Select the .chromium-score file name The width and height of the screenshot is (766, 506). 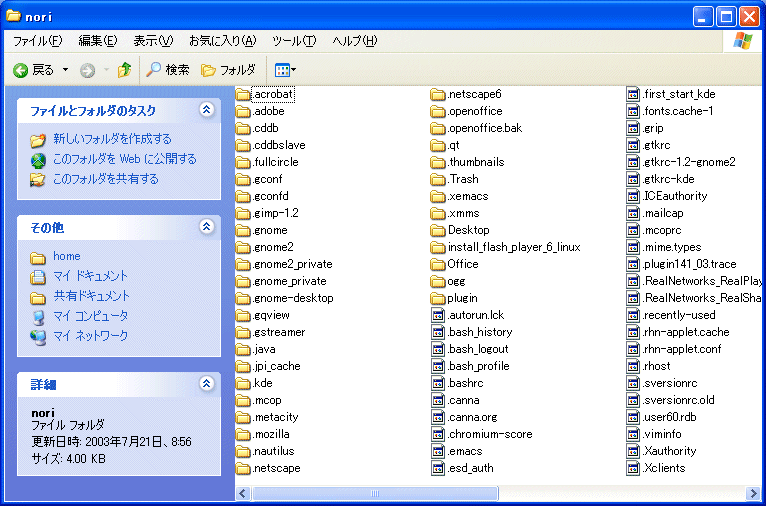(x=490, y=434)
